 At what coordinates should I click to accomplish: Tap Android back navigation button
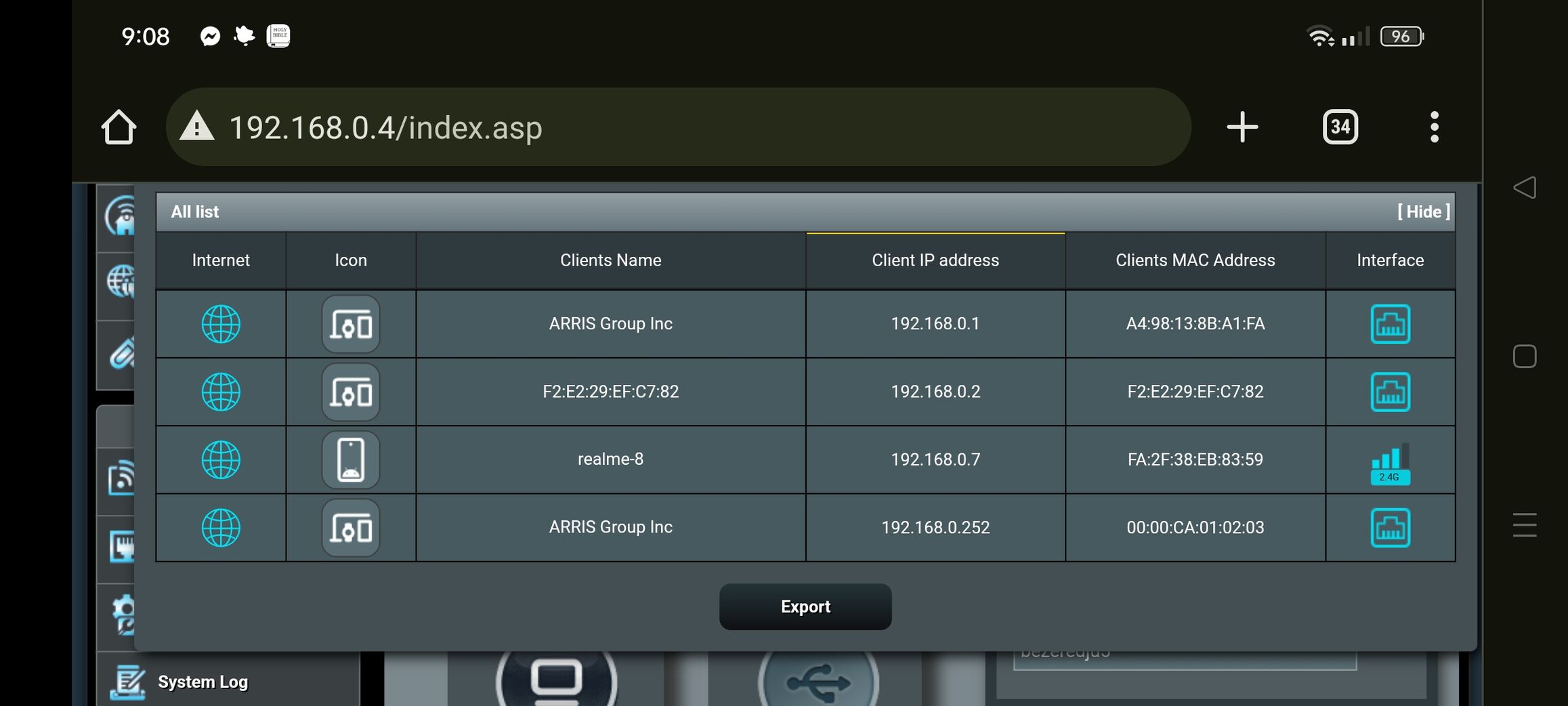pos(1525,188)
